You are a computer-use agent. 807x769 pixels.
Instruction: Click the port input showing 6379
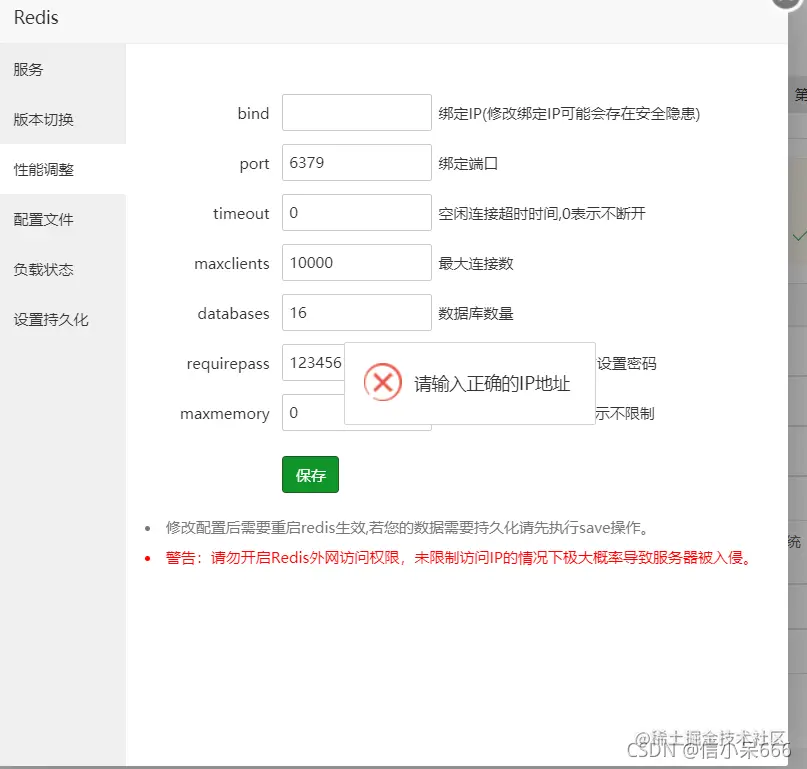pos(356,163)
